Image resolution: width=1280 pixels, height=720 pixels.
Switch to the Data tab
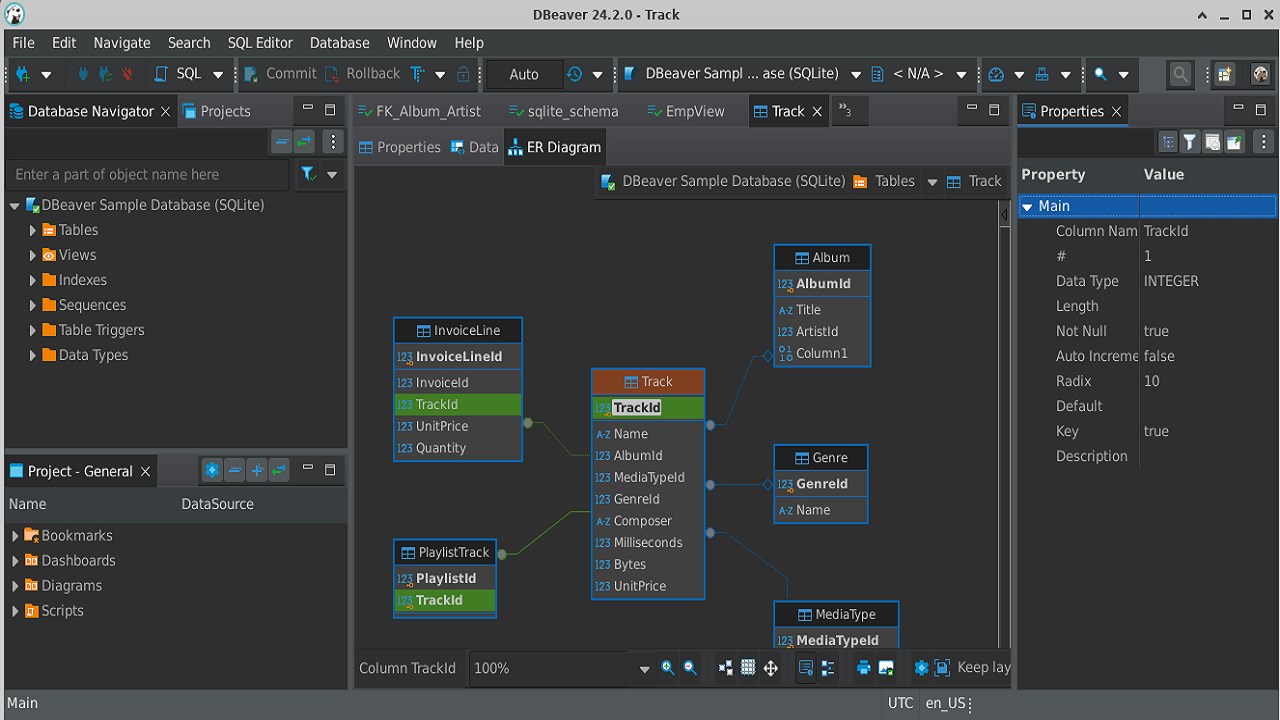pos(474,147)
